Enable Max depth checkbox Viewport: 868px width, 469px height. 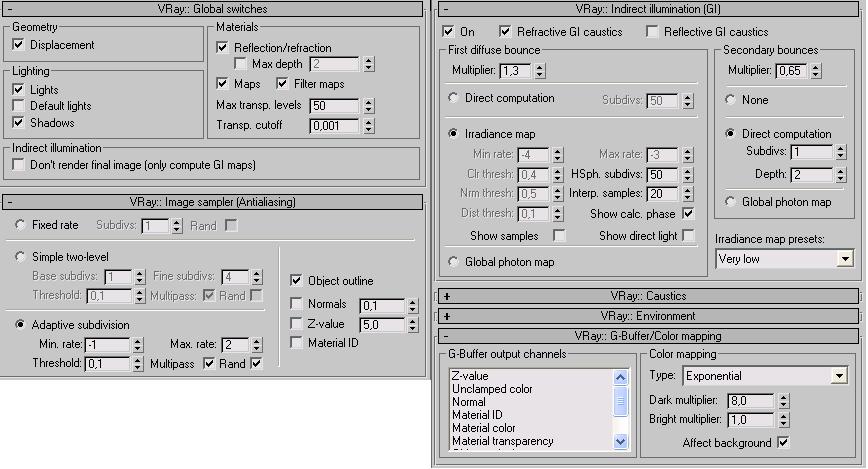[x=240, y=64]
